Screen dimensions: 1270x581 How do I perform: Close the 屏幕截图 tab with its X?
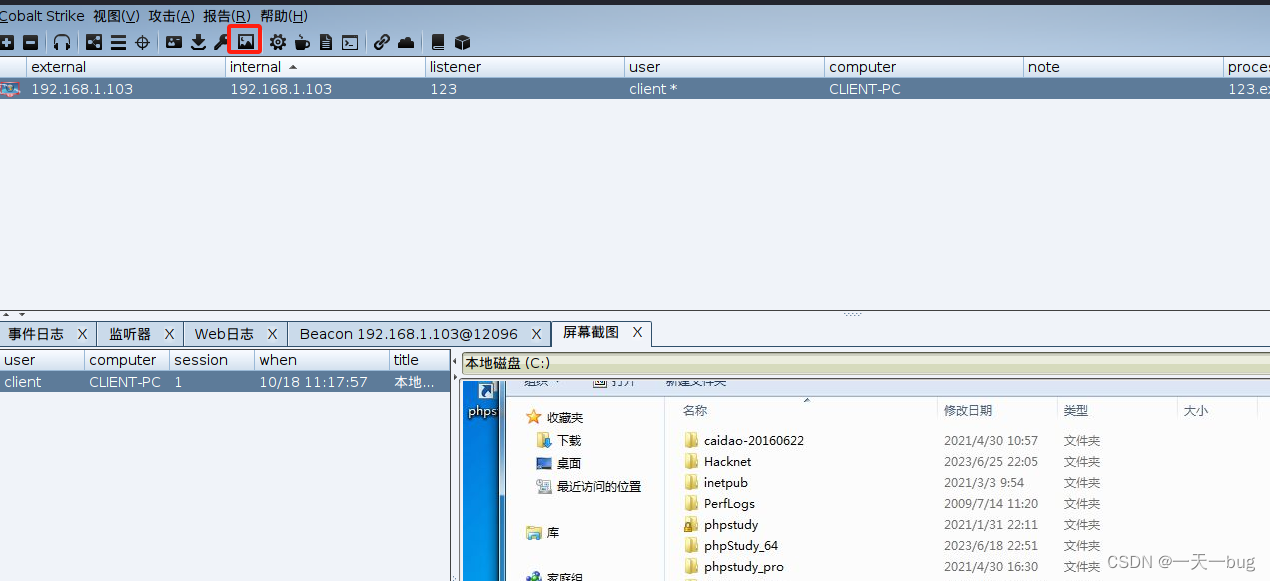coord(637,333)
